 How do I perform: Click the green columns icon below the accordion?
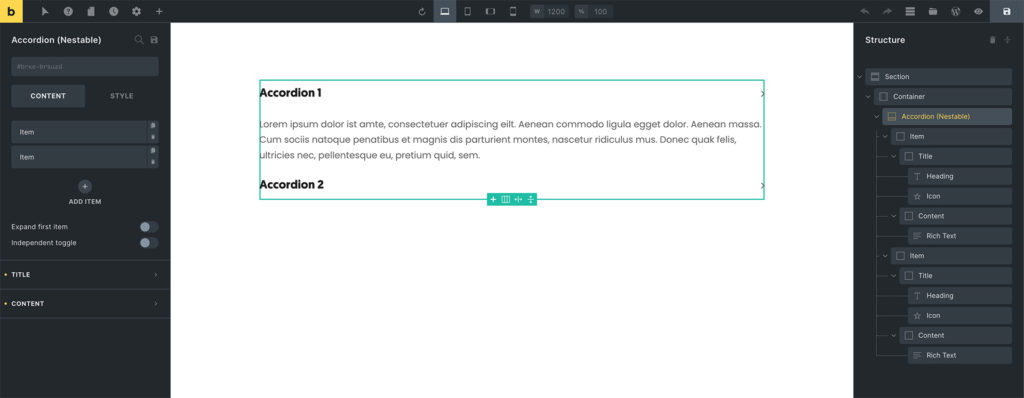coord(505,199)
